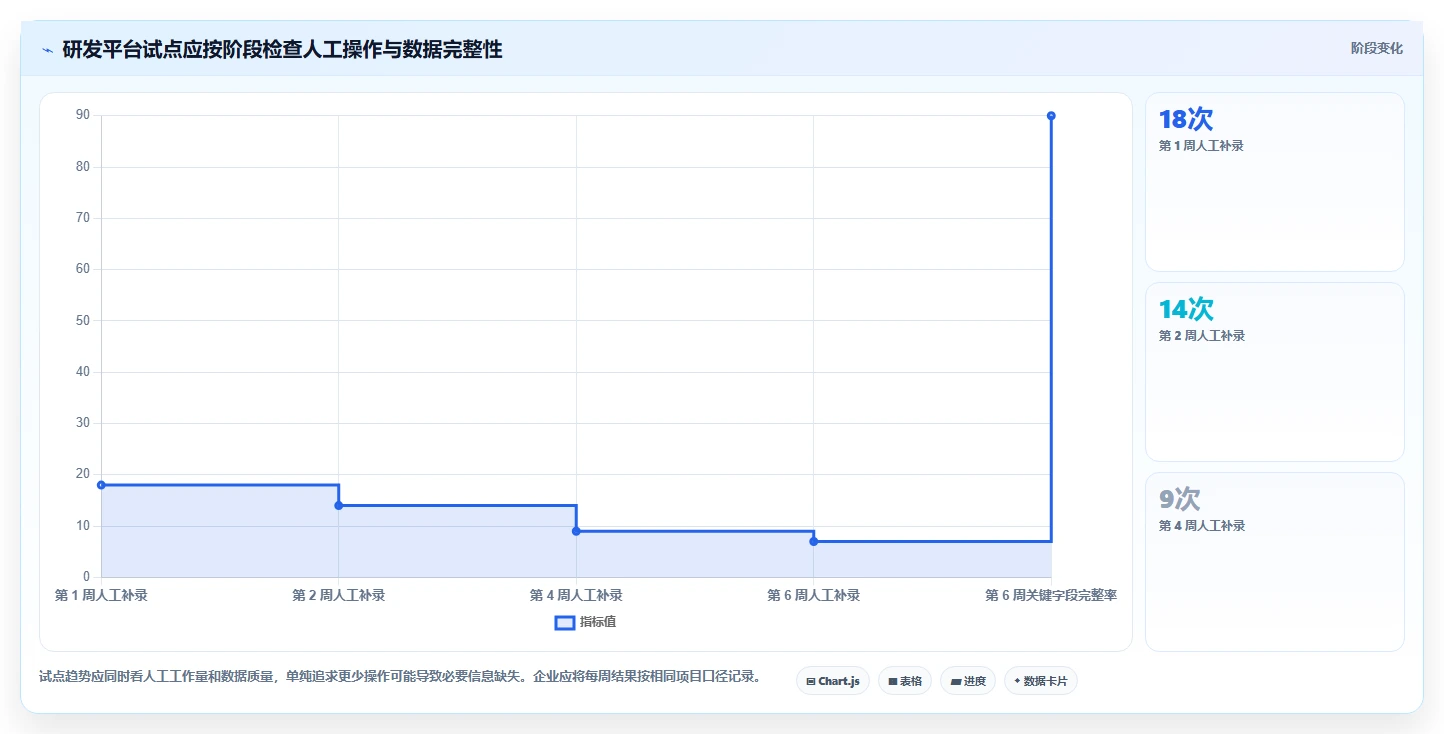Select the Chart.js tag chip

click(833, 681)
